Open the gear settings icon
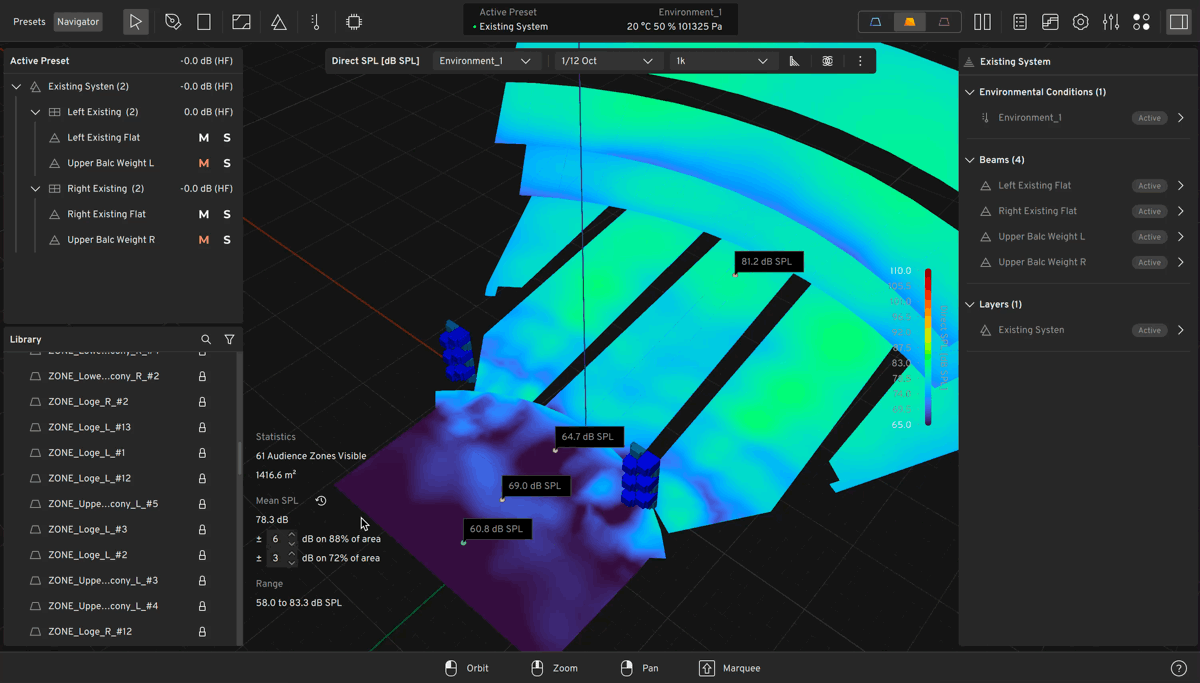 tap(1080, 22)
